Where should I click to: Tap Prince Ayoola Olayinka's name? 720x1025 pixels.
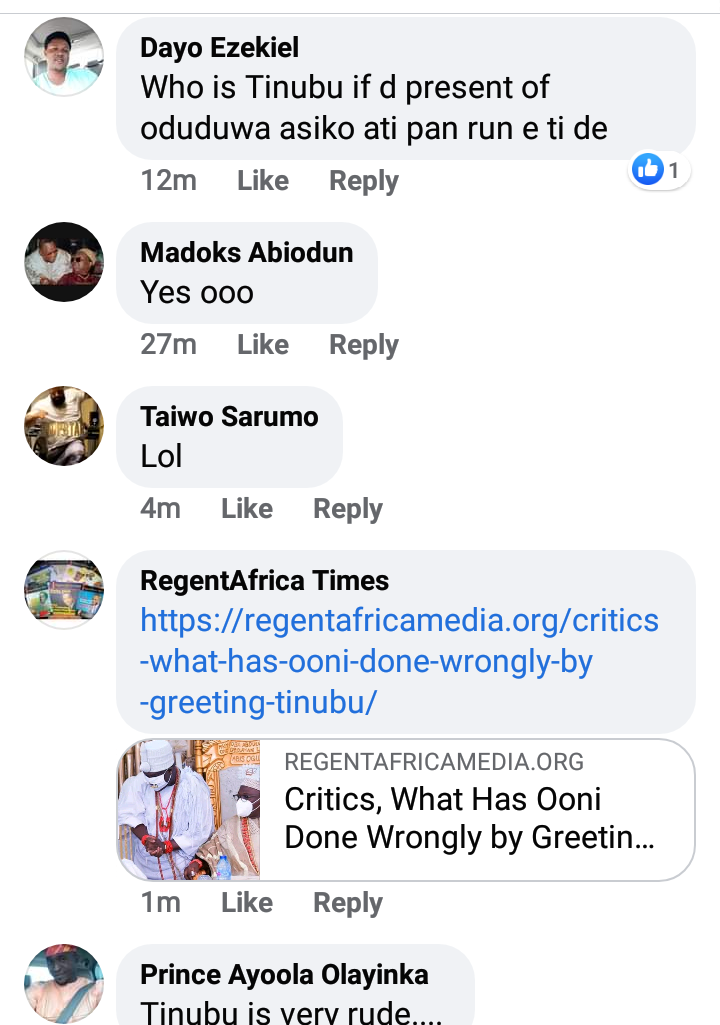(284, 974)
